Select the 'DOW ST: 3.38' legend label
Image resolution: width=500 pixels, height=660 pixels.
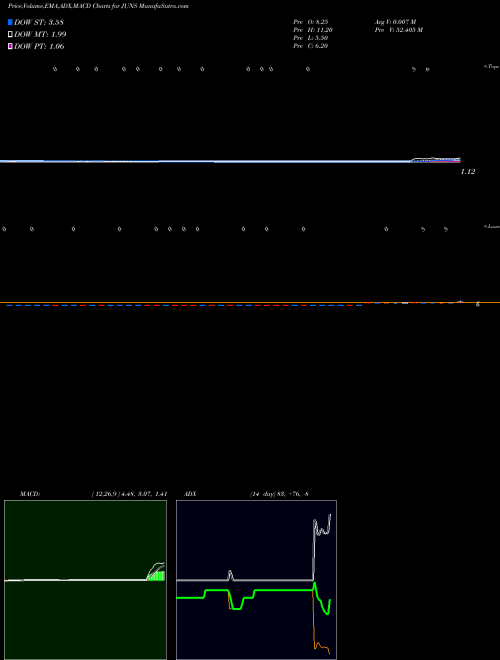39,22
